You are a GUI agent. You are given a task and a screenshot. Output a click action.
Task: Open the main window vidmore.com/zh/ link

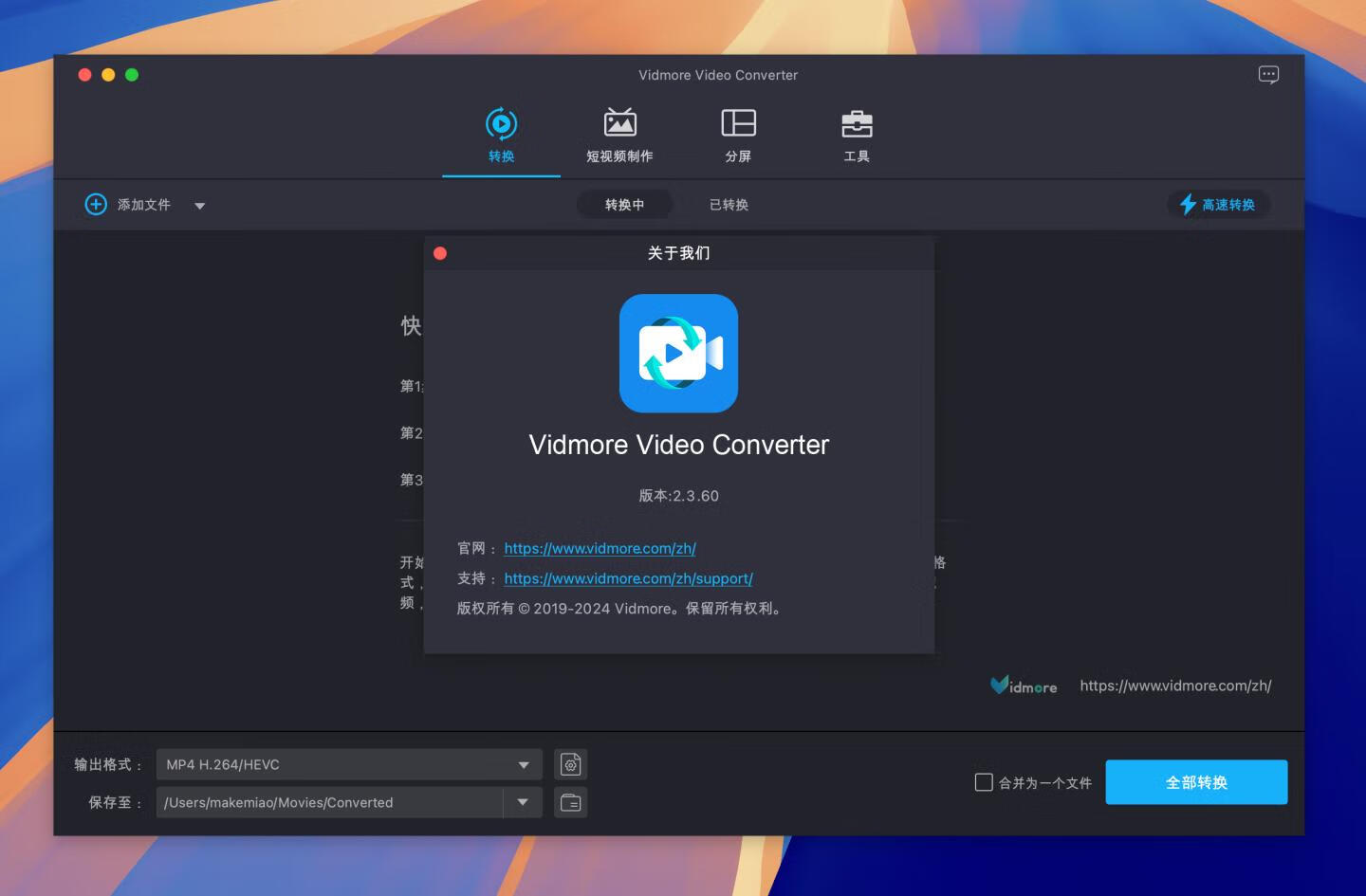pyautogui.click(x=1175, y=686)
